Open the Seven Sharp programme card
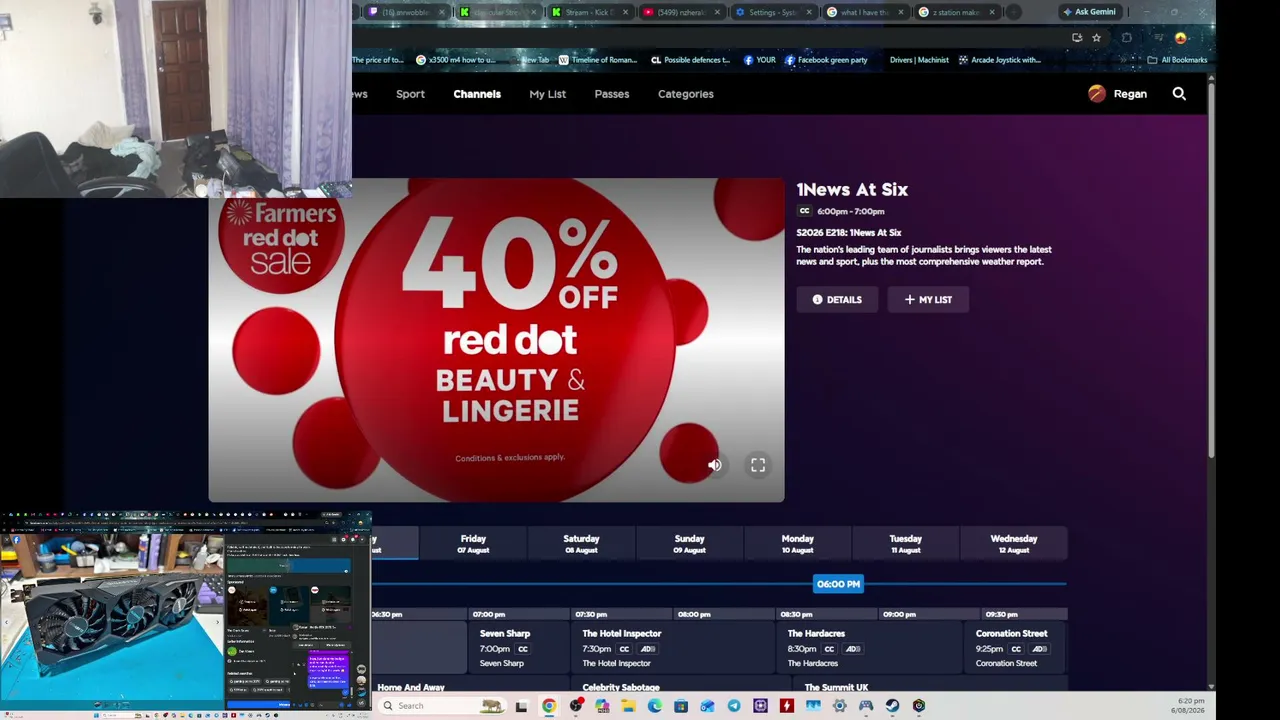This screenshot has width=1280, height=720. tap(519, 648)
